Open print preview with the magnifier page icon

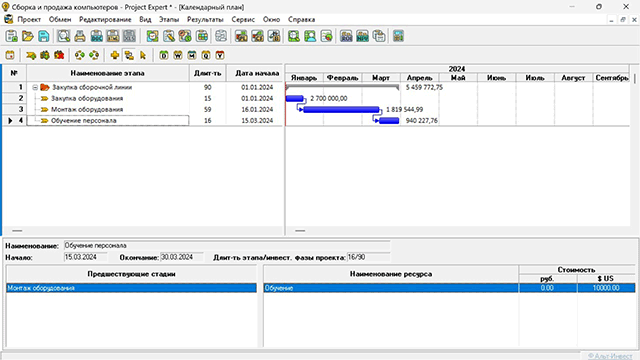click(64, 36)
